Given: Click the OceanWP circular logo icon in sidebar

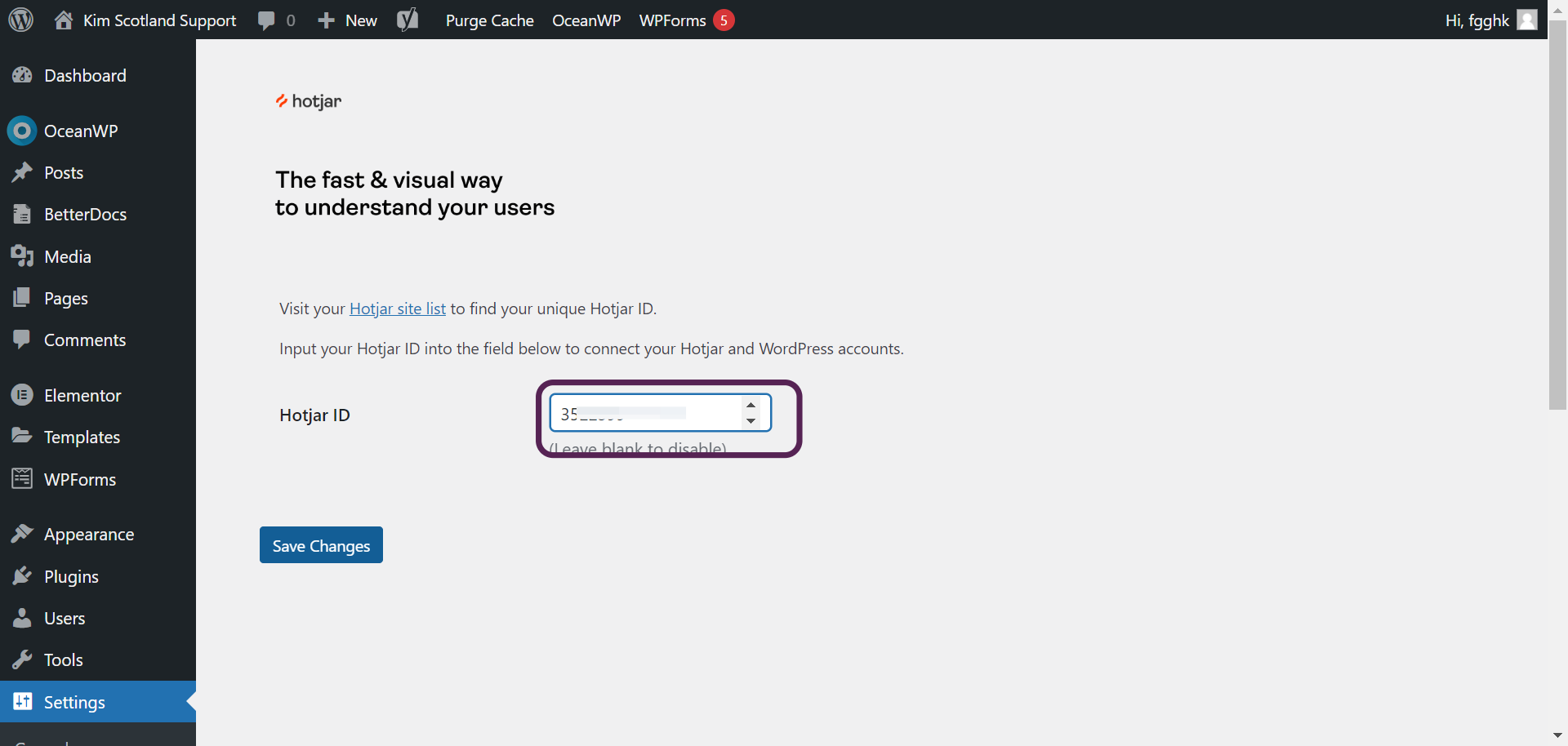Looking at the screenshot, I should 22,131.
